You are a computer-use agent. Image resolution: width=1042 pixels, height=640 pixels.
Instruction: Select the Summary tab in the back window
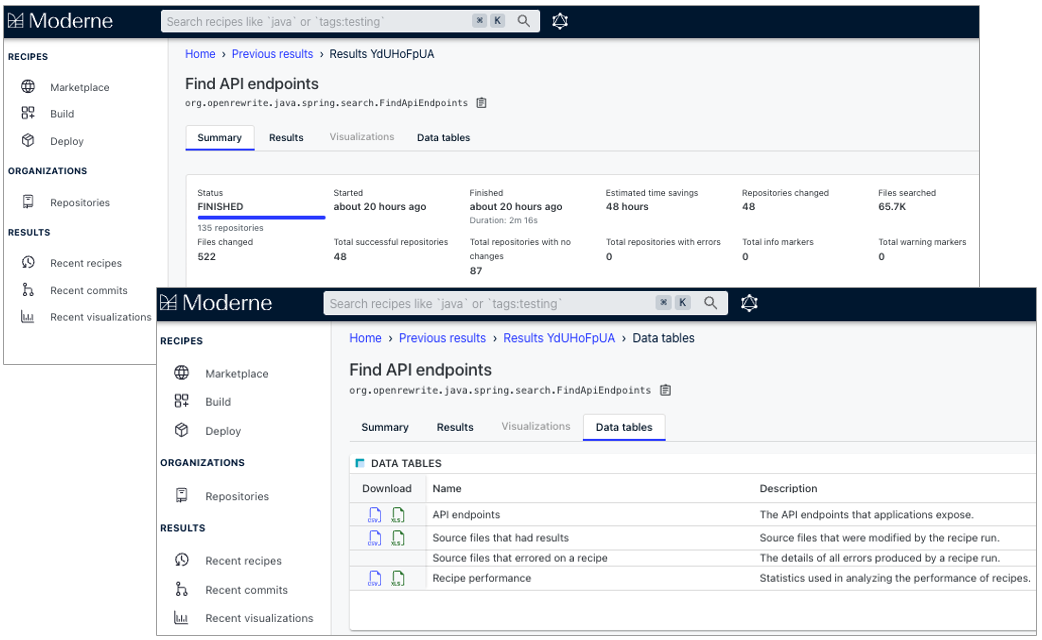[219, 138]
